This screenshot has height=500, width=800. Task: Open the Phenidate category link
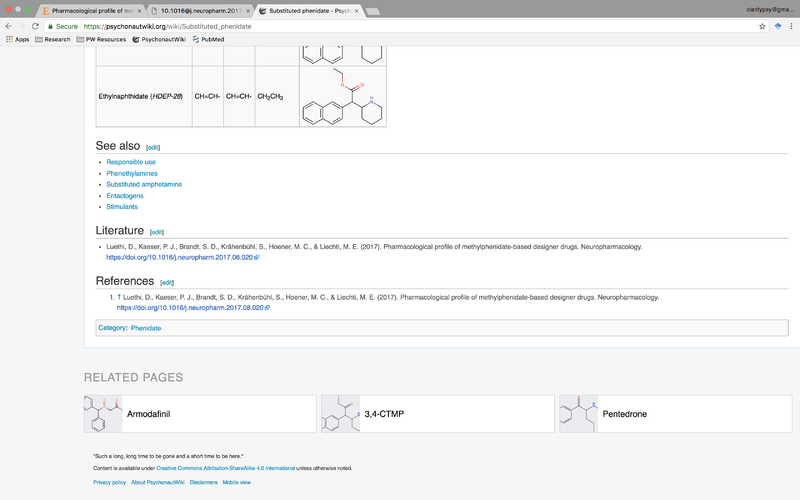pos(146,328)
